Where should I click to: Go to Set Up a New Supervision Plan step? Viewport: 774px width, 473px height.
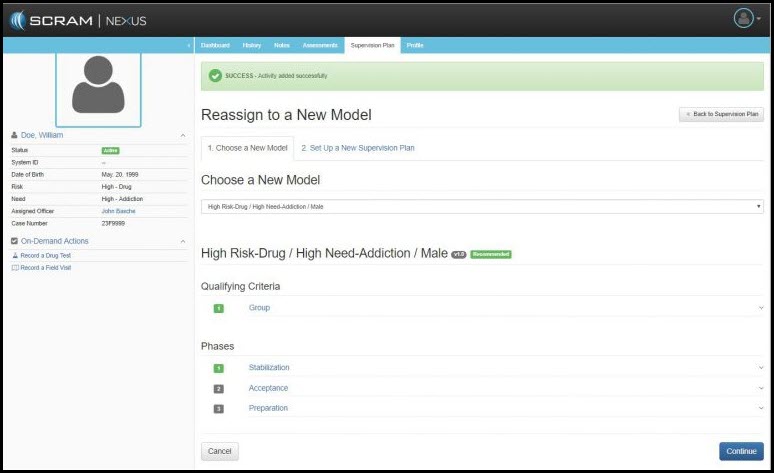(x=358, y=148)
